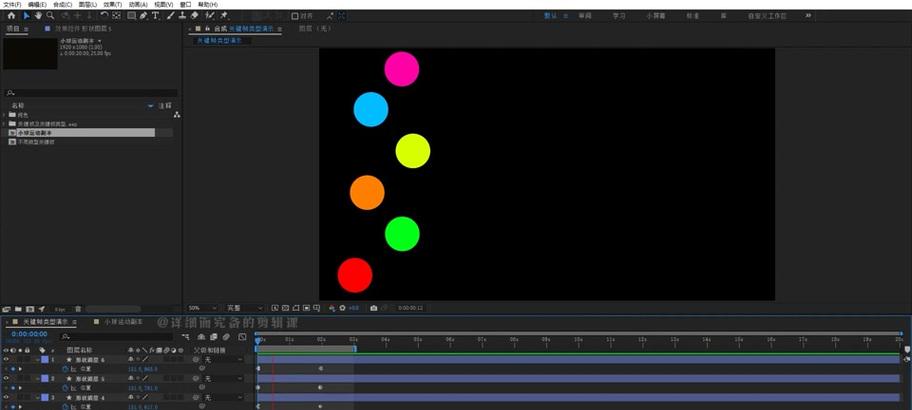
Task: Select the Pan Behind anchor point tool
Action: [116, 16]
